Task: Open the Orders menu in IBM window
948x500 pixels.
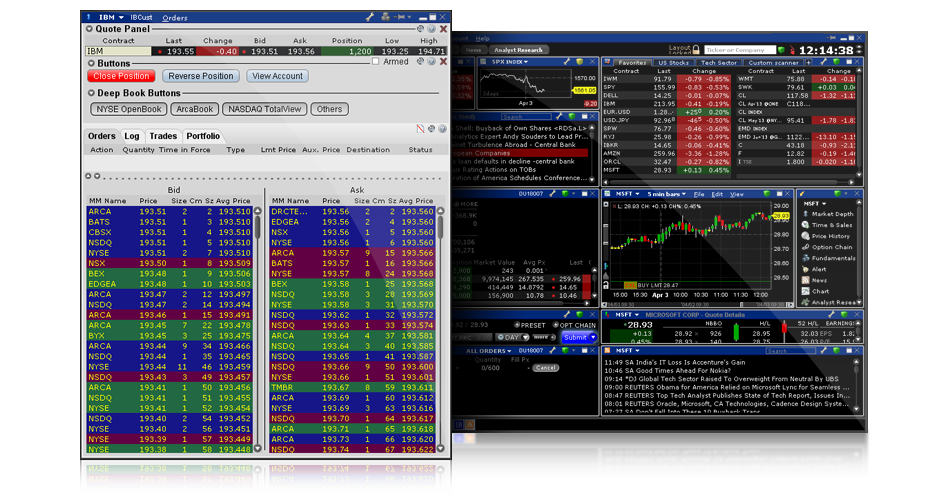Action: coord(175,18)
